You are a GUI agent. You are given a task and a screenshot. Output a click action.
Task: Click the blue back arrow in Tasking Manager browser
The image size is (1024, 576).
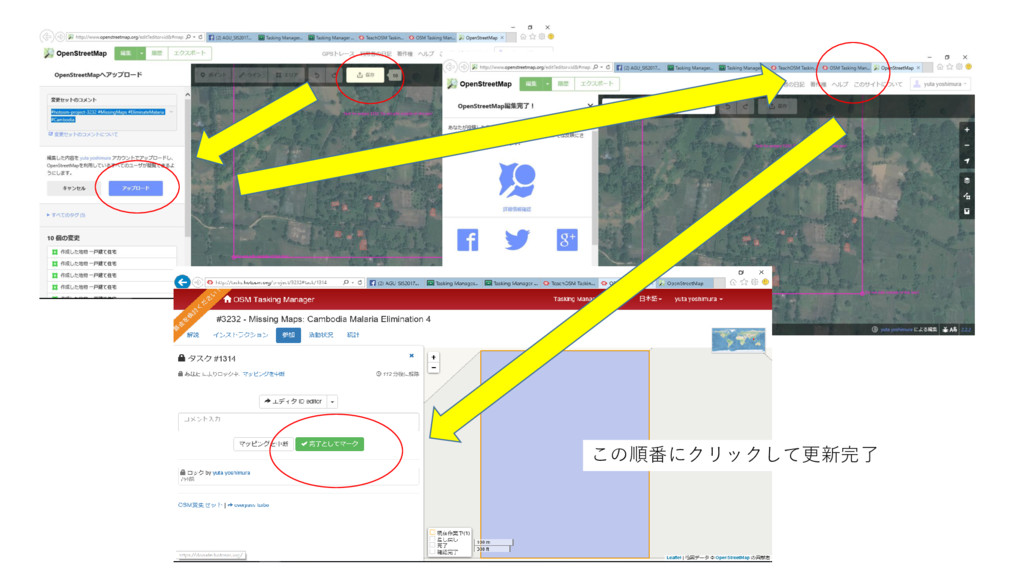pyautogui.click(x=182, y=282)
